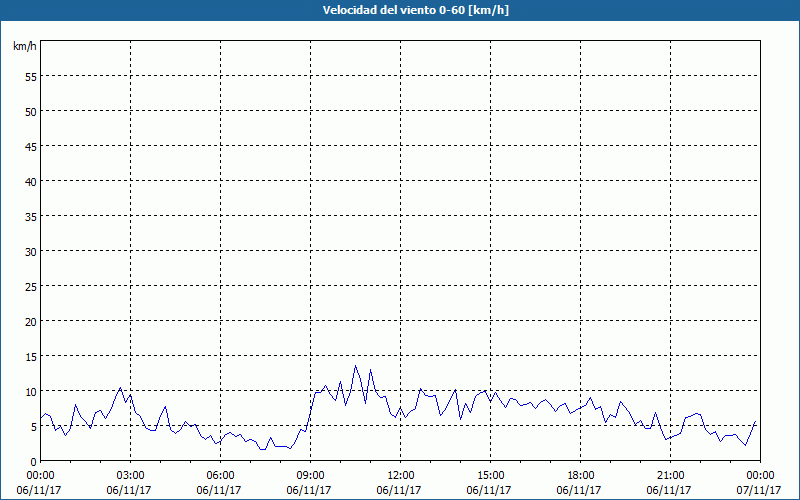Click the "06/11/17" date beneath 03:00
Image resolution: width=800 pixels, height=500 pixels.
129,490
